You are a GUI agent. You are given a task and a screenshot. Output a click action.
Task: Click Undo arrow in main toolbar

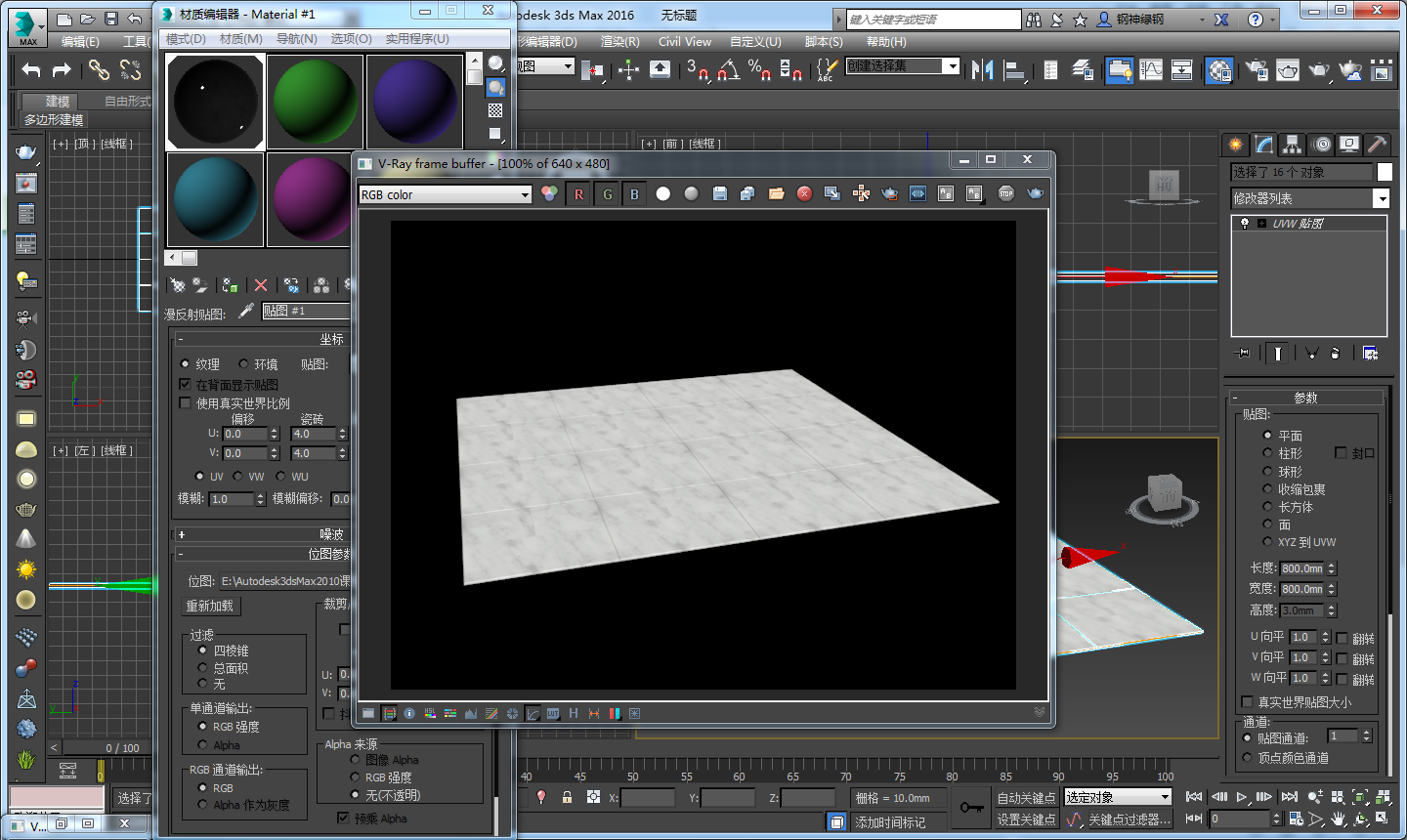pyautogui.click(x=31, y=69)
